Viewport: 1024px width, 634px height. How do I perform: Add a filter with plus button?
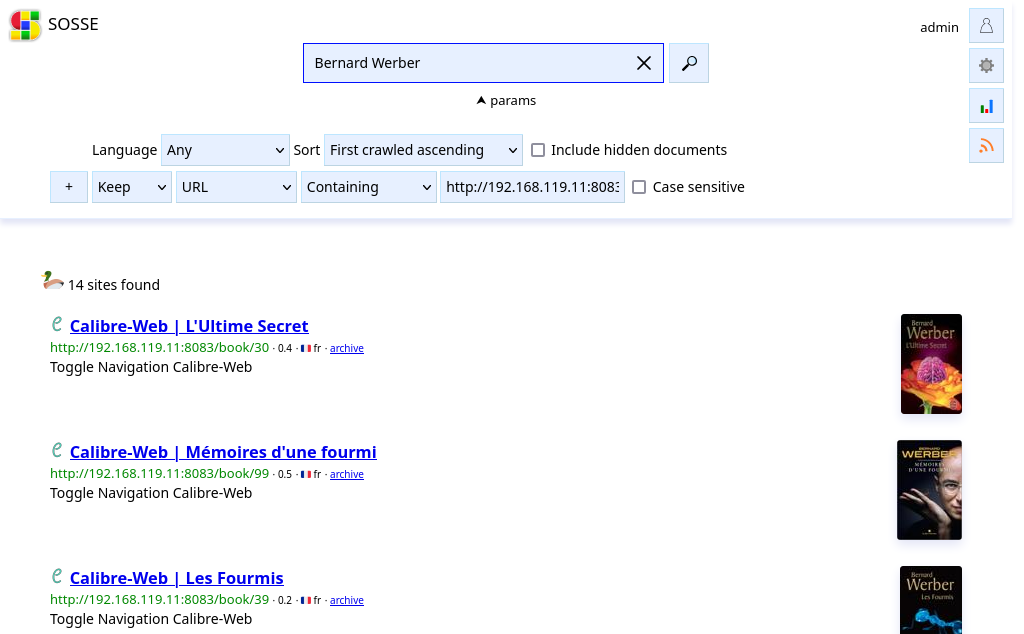coord(69,187)
